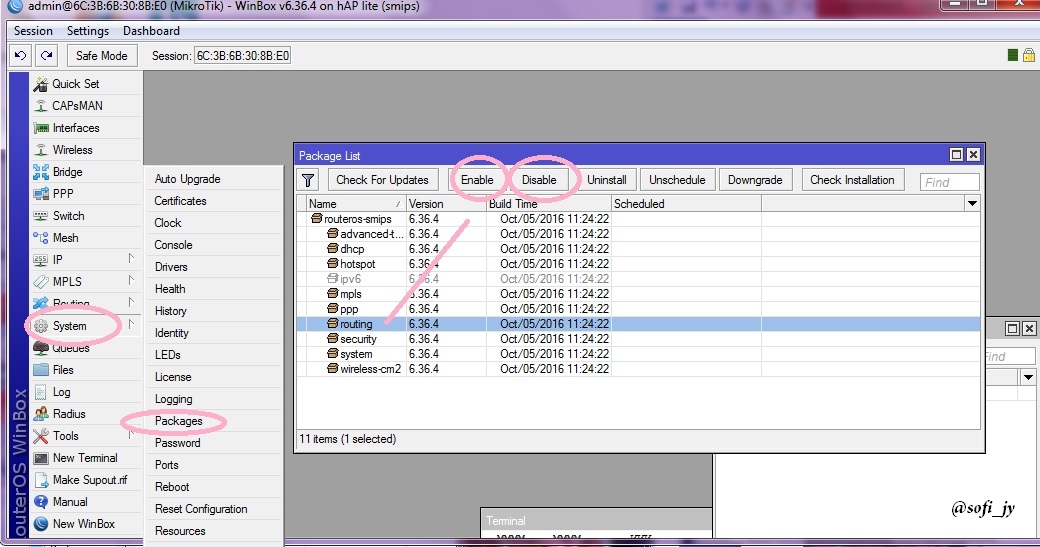Open the Dashboard menu
This screenshot has width=1040, height=547.
tap(151, 30)
